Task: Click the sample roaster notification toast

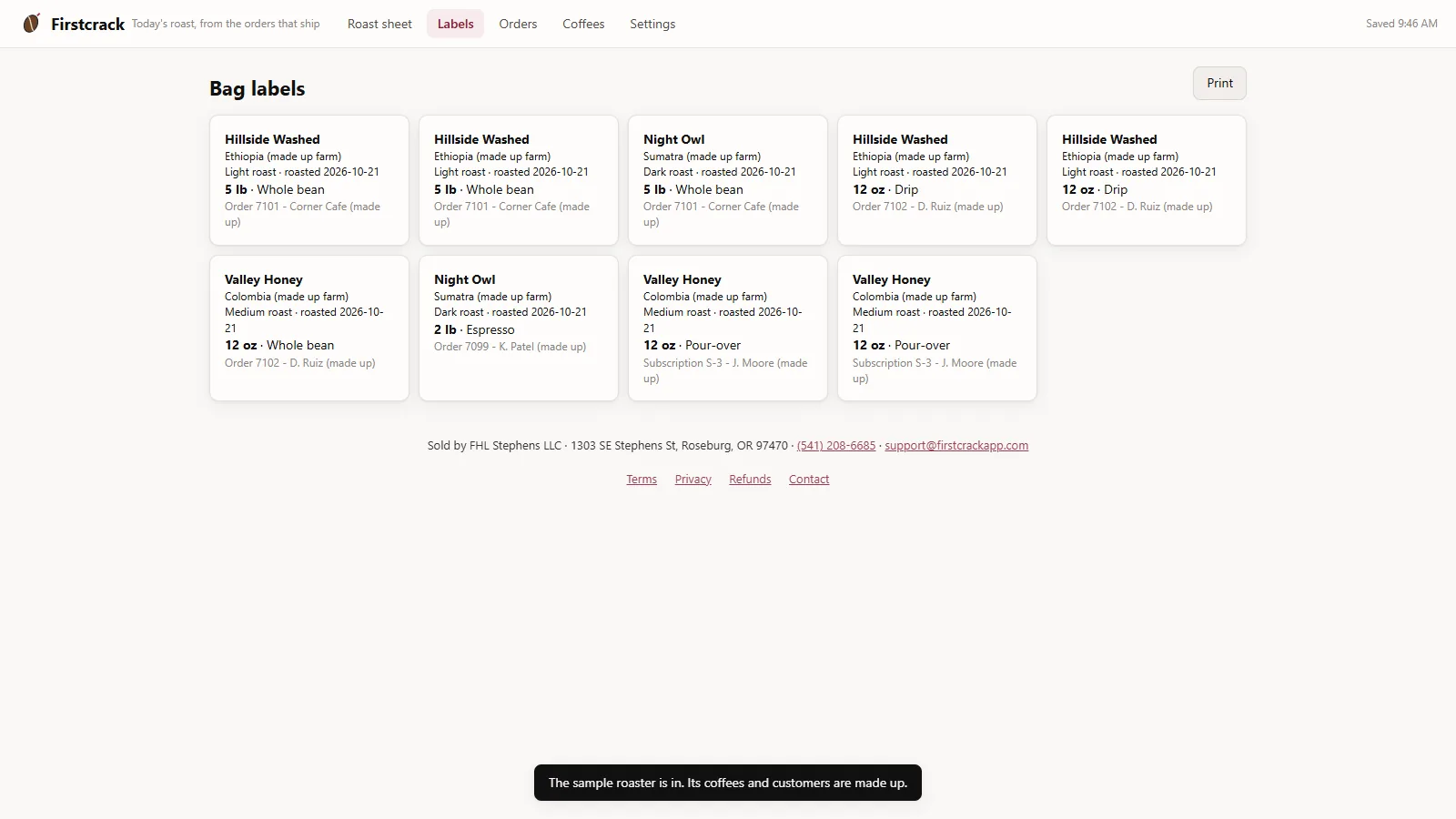Action: [x=728, y=783]
